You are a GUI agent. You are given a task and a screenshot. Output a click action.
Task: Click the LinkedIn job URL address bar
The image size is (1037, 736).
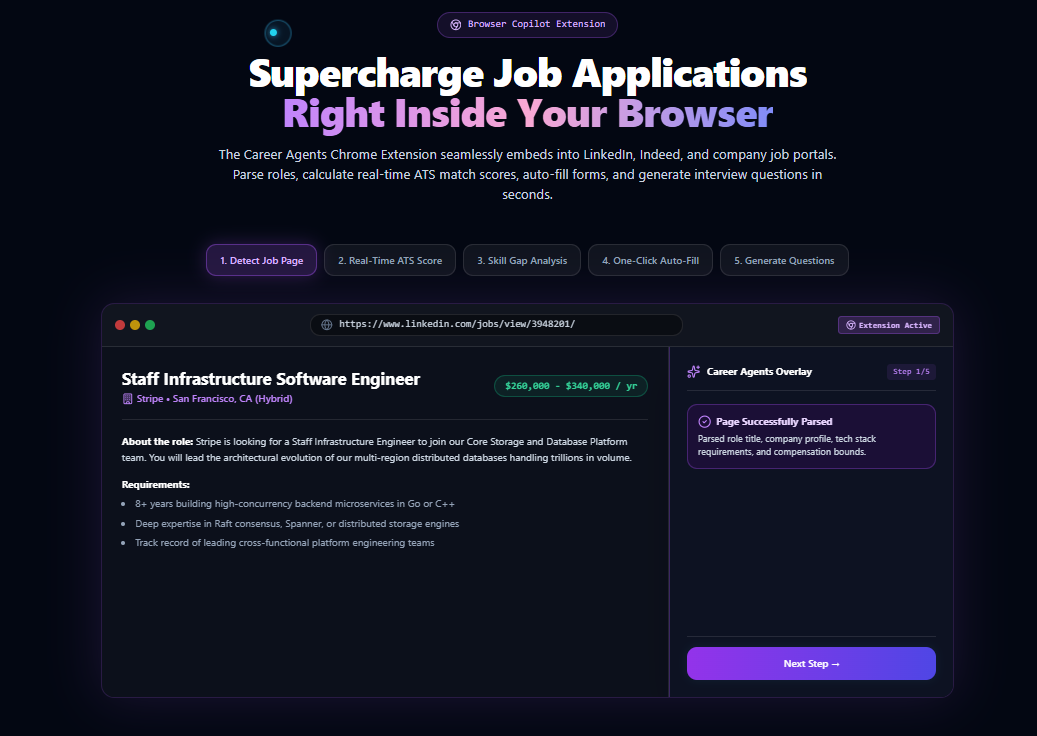pyautogui.click(x=496, y=325)
